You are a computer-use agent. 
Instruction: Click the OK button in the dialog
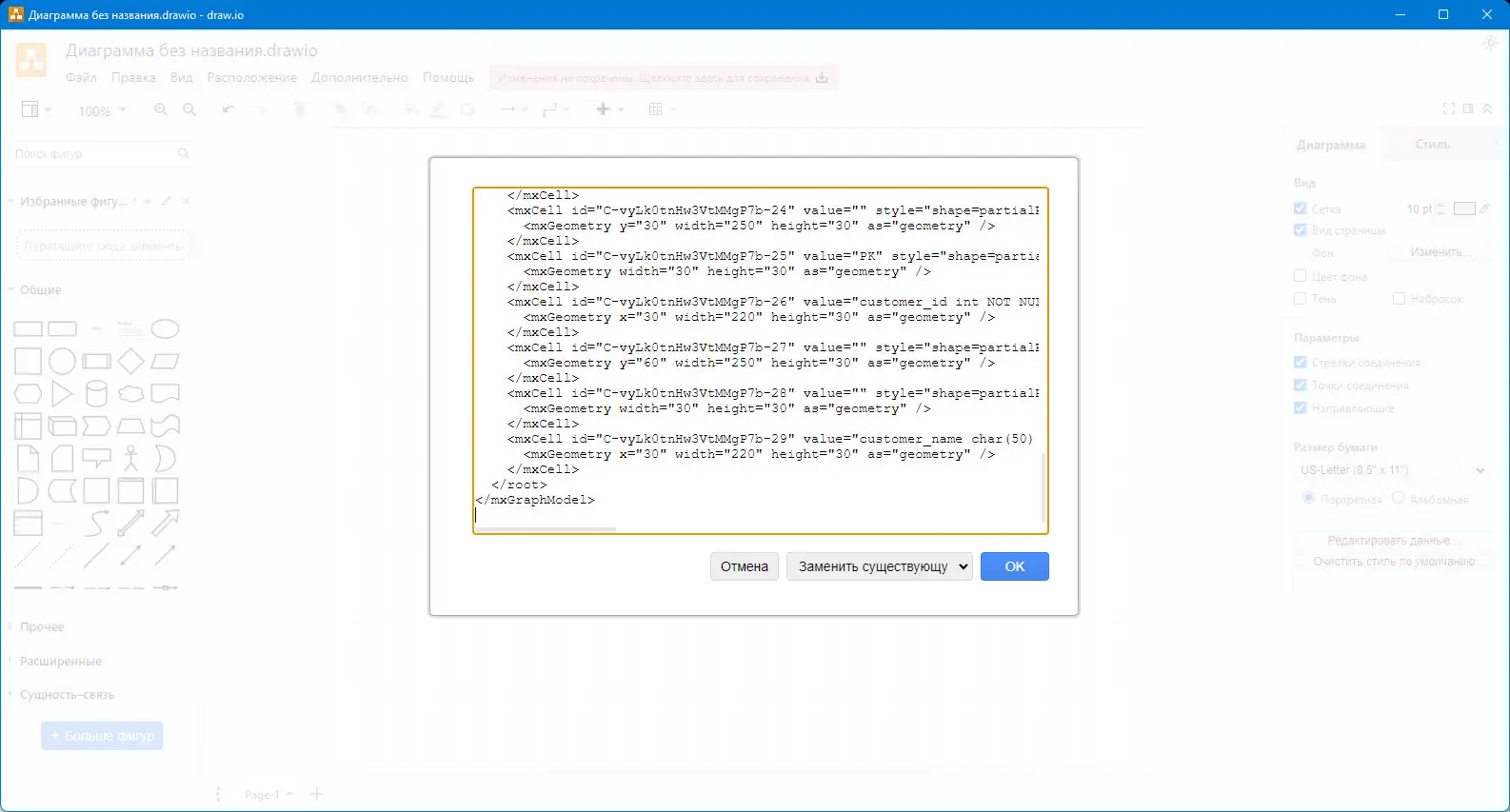(x=1014, y=566)
